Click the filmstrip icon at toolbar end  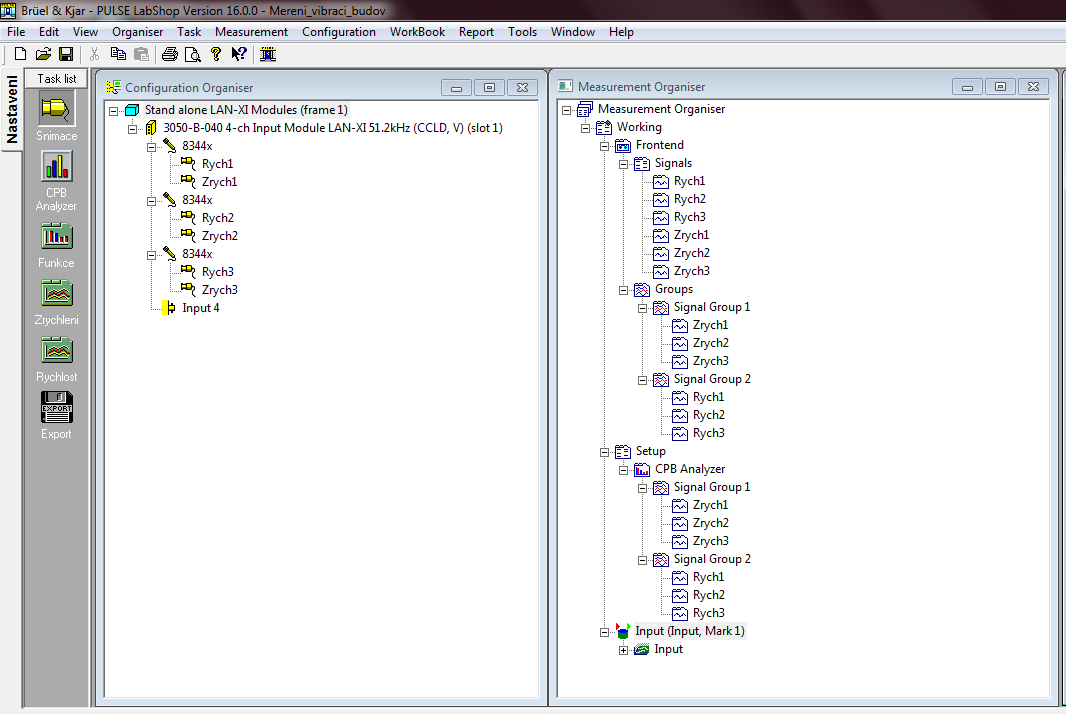(268, 54)
